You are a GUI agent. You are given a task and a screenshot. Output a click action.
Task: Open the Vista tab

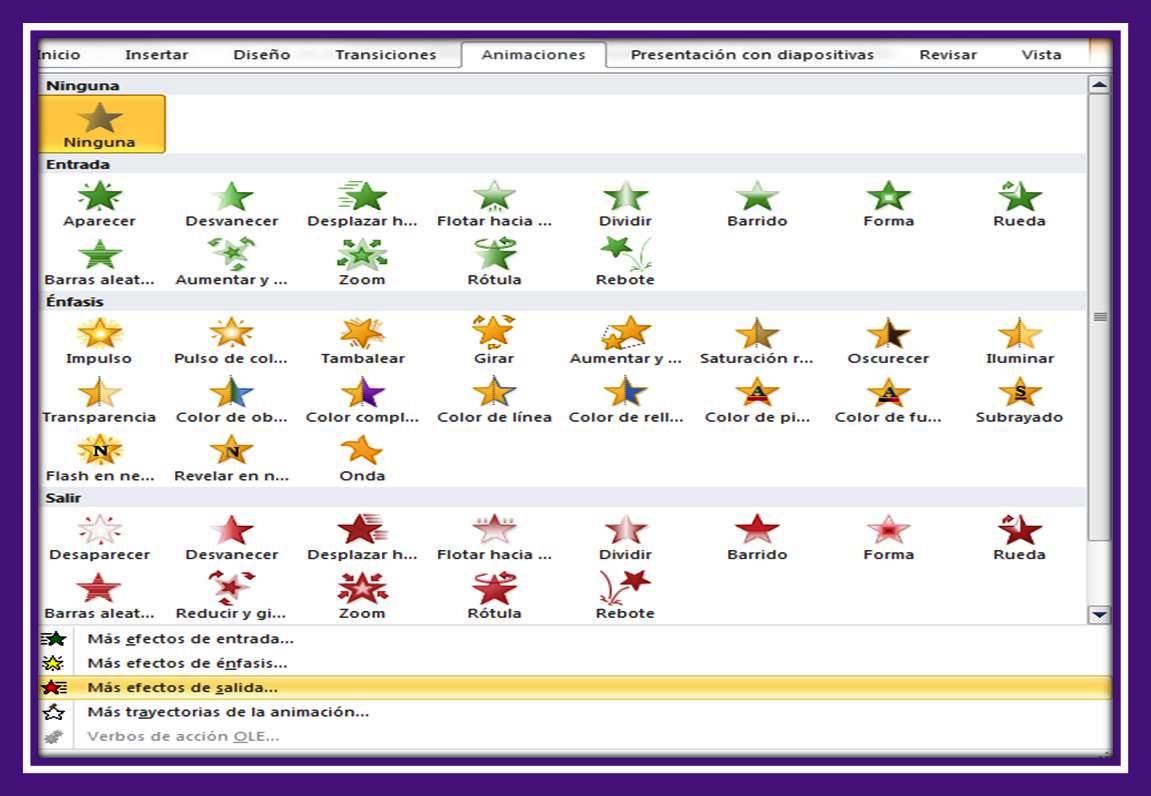click(1041, 54)
